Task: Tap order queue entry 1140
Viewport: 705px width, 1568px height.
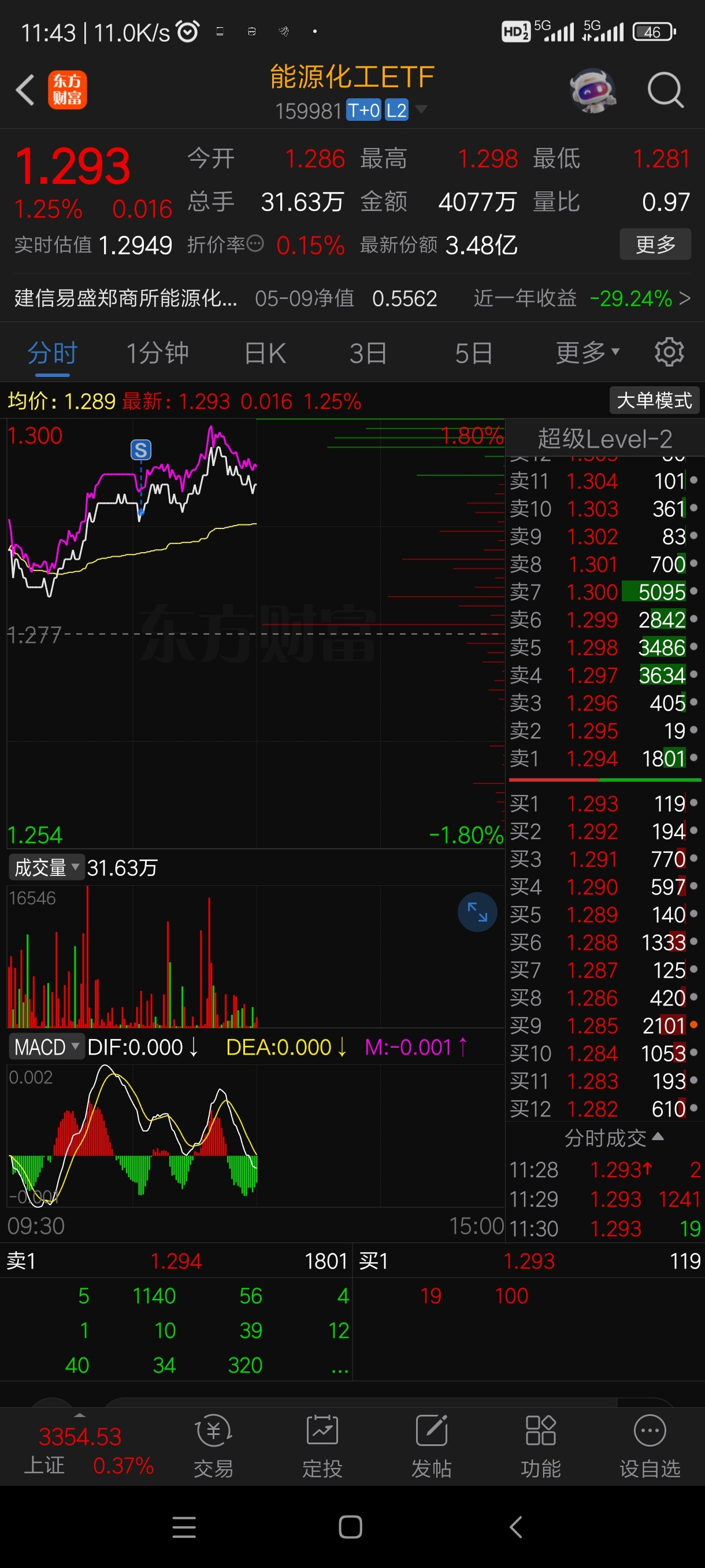Action: (x=154, y=1295)
